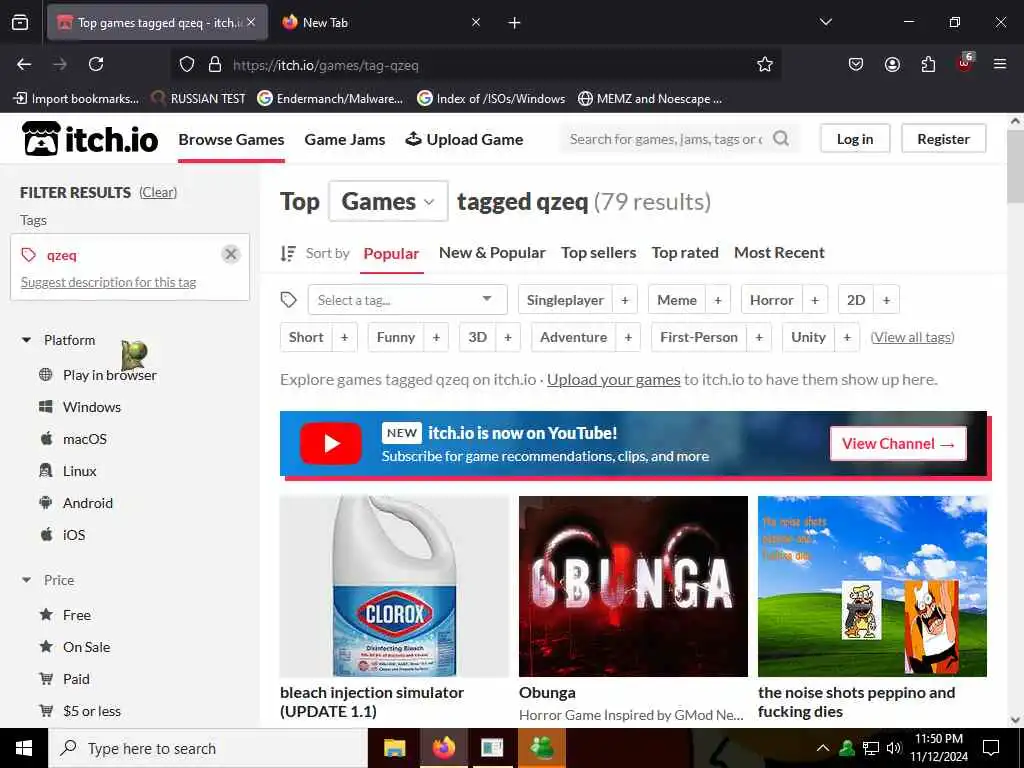This screenshot has height=768, width=1024.
Task: Add the Funny tag with its plus
Action: coord(436,337)
